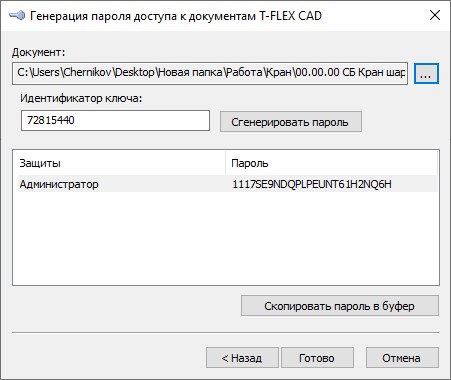
Task: Generate password with Сгенерировать пароль button
Action: point(291,122)
